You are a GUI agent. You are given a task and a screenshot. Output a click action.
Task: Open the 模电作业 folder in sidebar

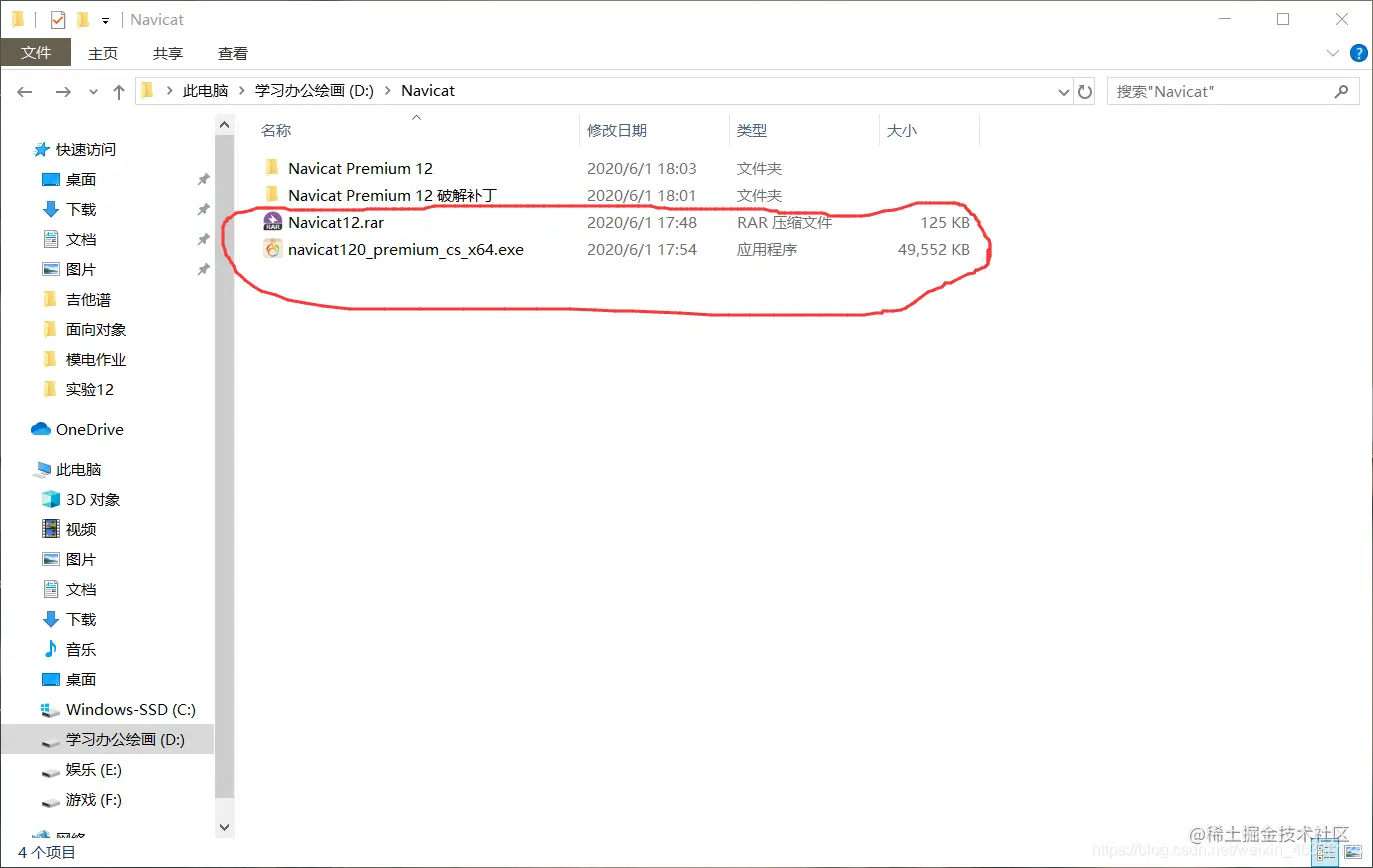pos(96,359)
